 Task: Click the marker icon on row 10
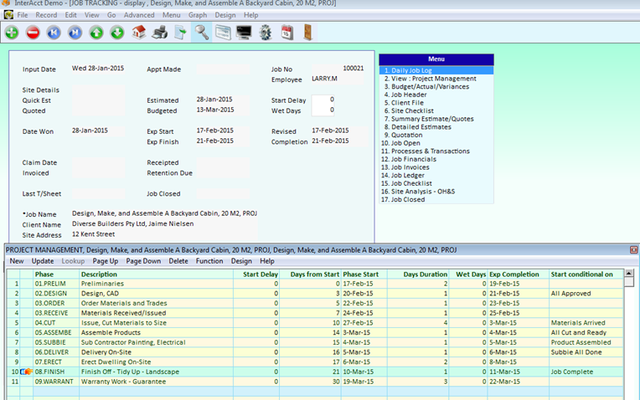tap(27, 371)
